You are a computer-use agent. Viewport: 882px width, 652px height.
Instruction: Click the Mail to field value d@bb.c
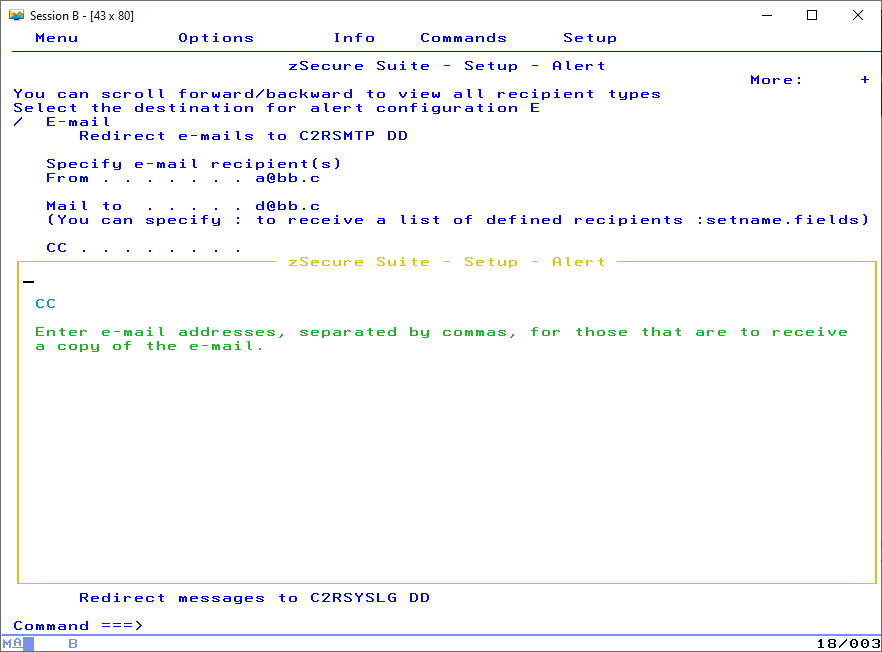tap(287, 206)
